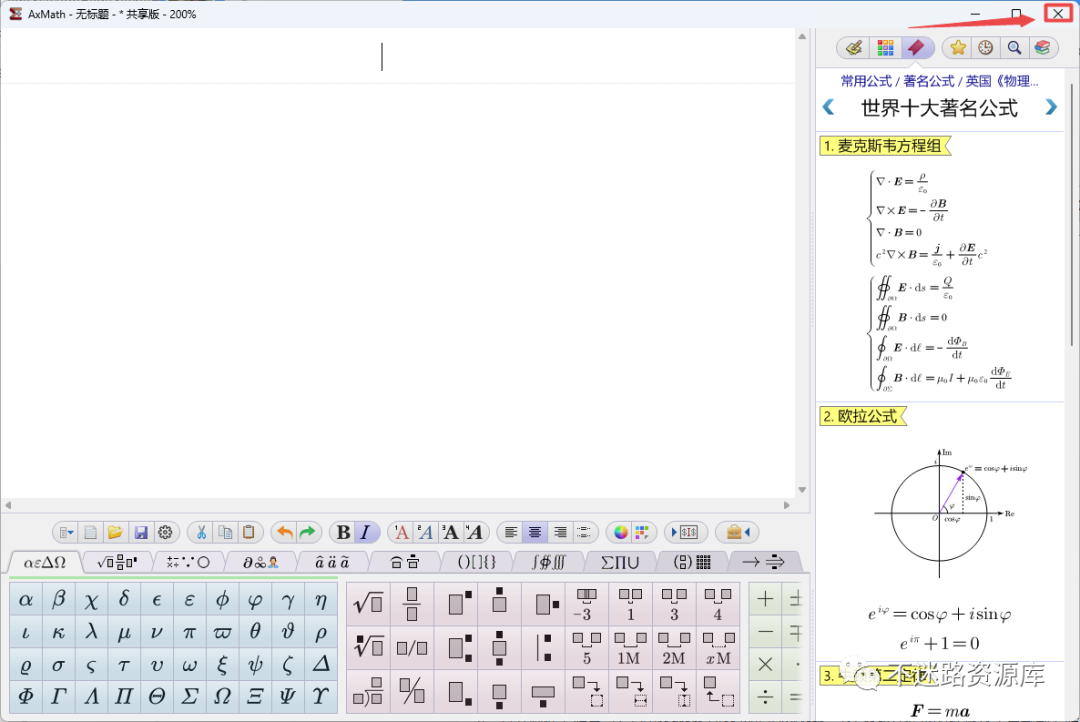Open favorites with the star icon
1080x722 pixels.
point(957,48)
